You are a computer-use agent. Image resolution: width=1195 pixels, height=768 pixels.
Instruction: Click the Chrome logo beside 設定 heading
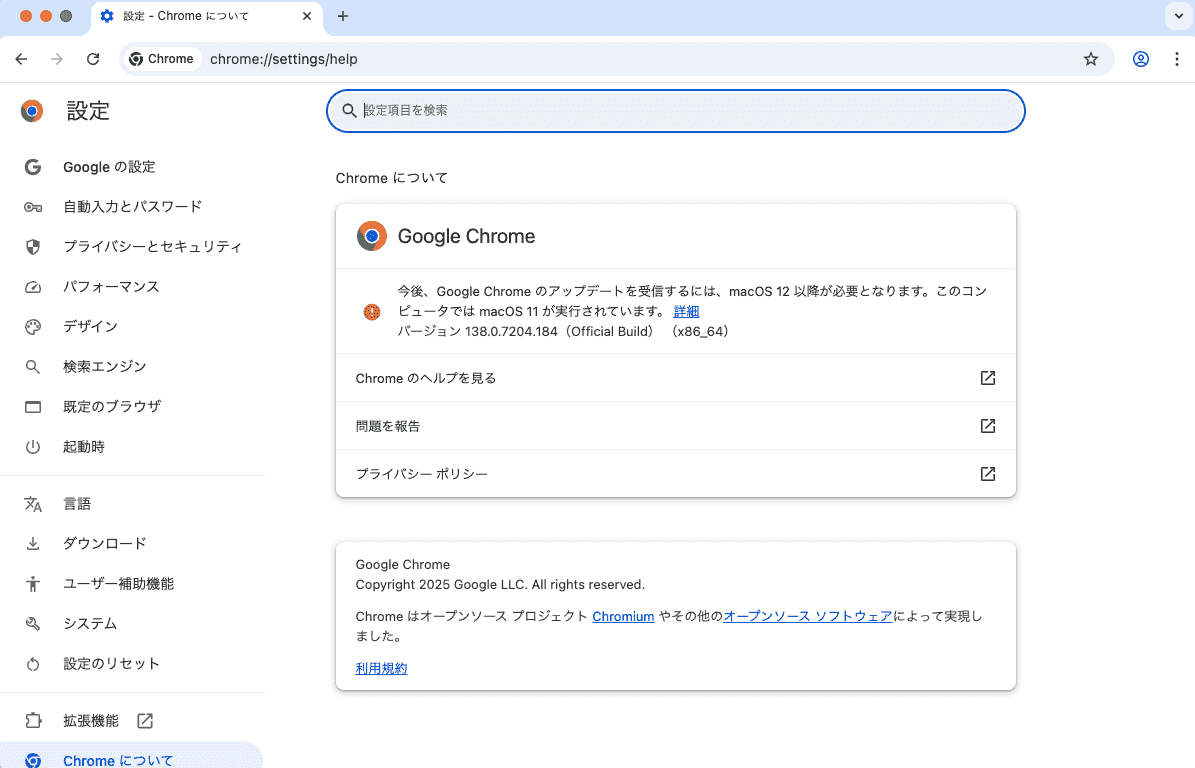32,111
